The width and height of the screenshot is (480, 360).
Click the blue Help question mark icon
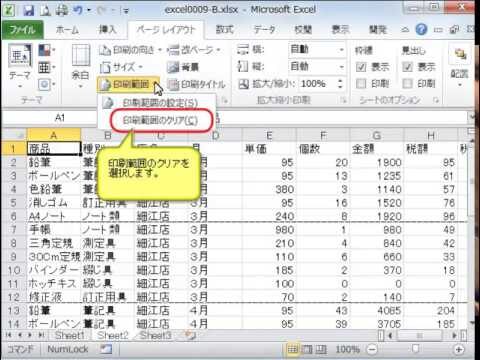(x=421, y=30)
